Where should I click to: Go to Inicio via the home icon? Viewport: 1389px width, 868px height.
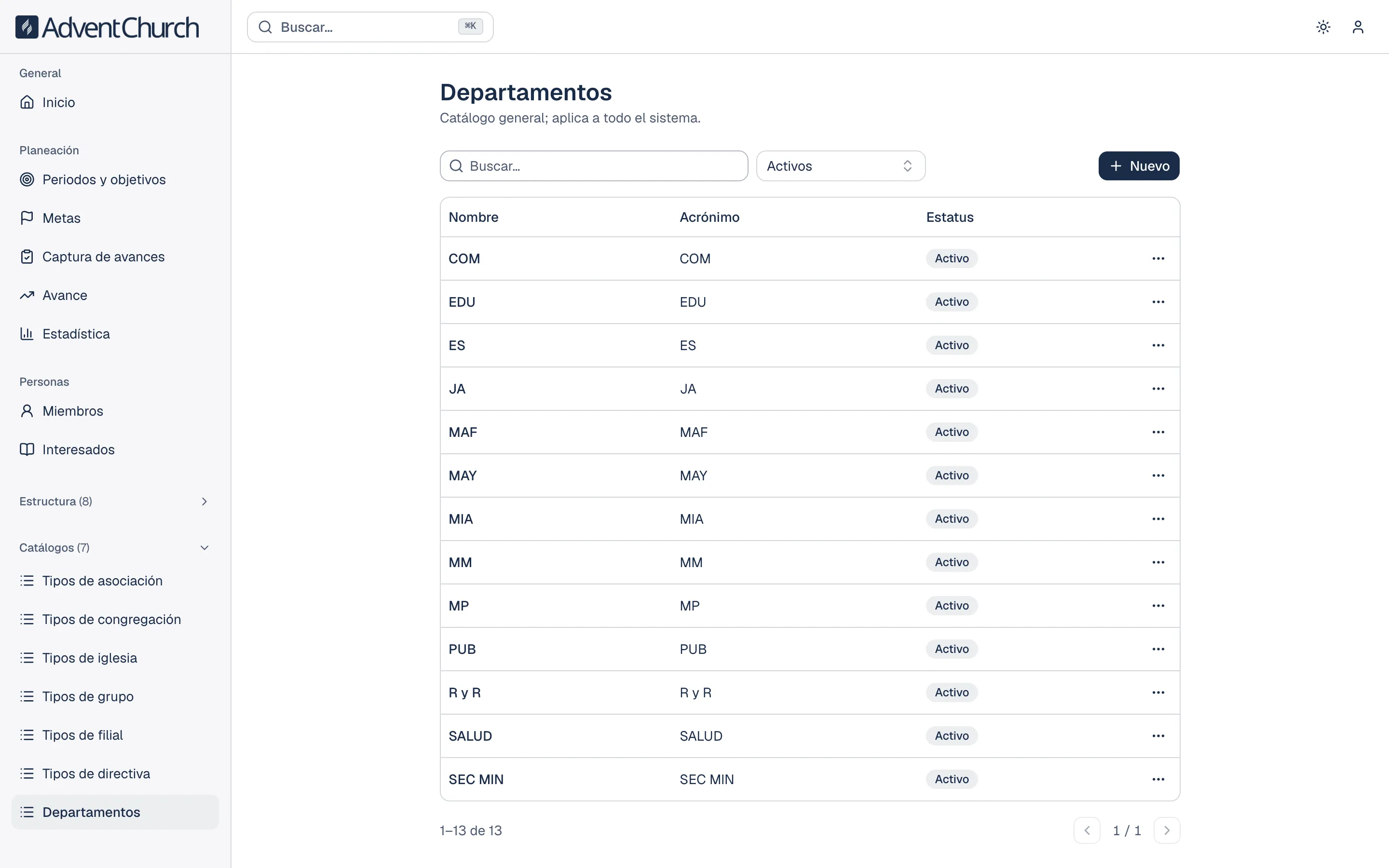click(27, 102)
